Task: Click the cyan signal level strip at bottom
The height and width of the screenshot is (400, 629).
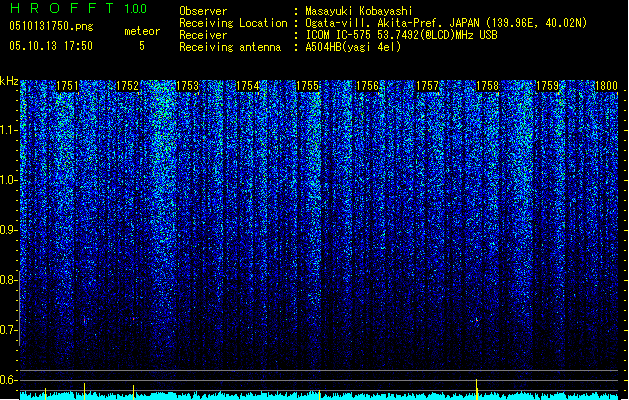Action: pos(319,396)
